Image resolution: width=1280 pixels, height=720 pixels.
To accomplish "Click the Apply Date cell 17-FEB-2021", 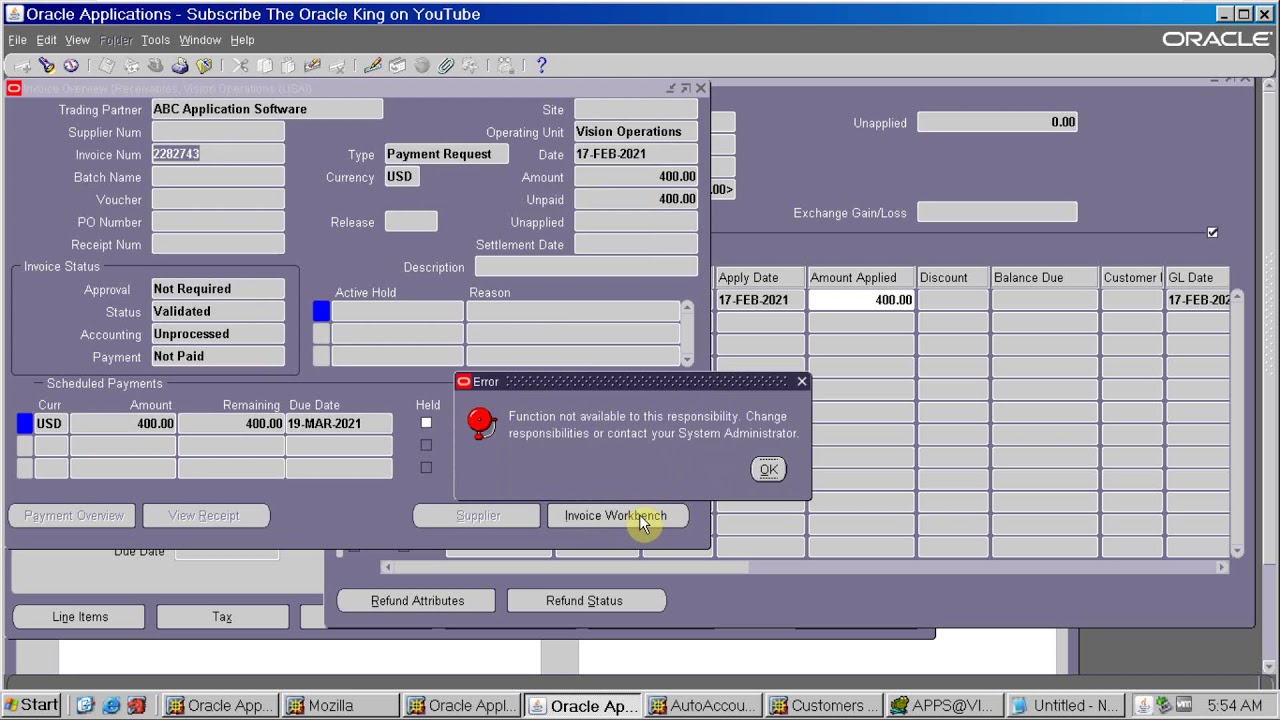I will [x=761, y=300].
